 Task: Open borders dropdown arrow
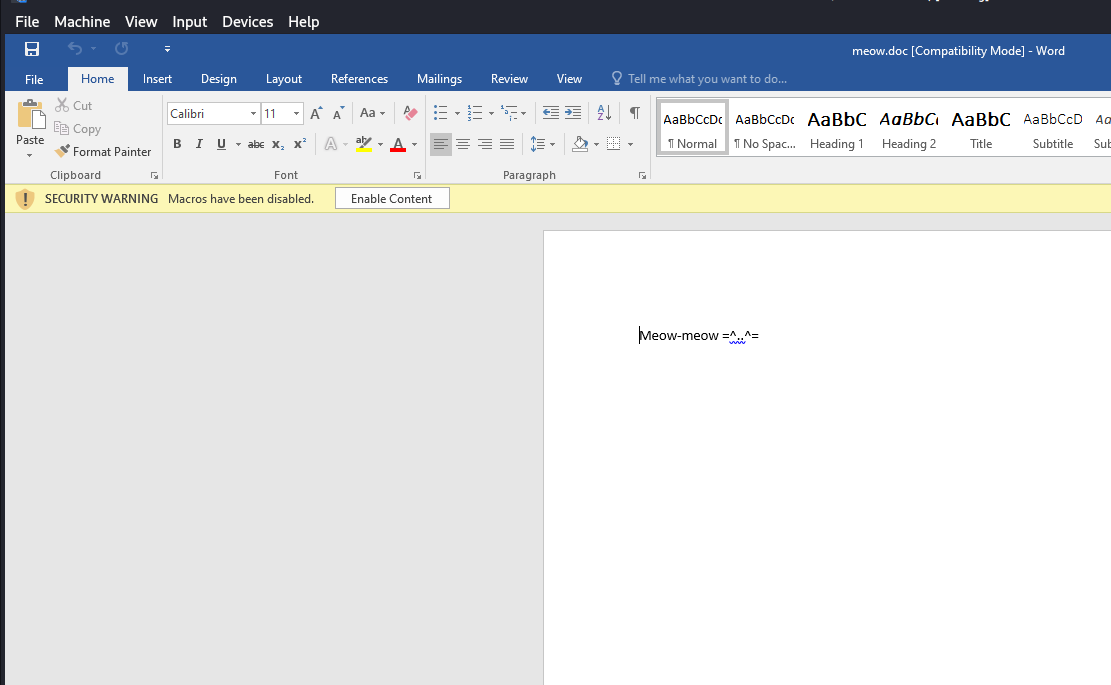(631, 145)
